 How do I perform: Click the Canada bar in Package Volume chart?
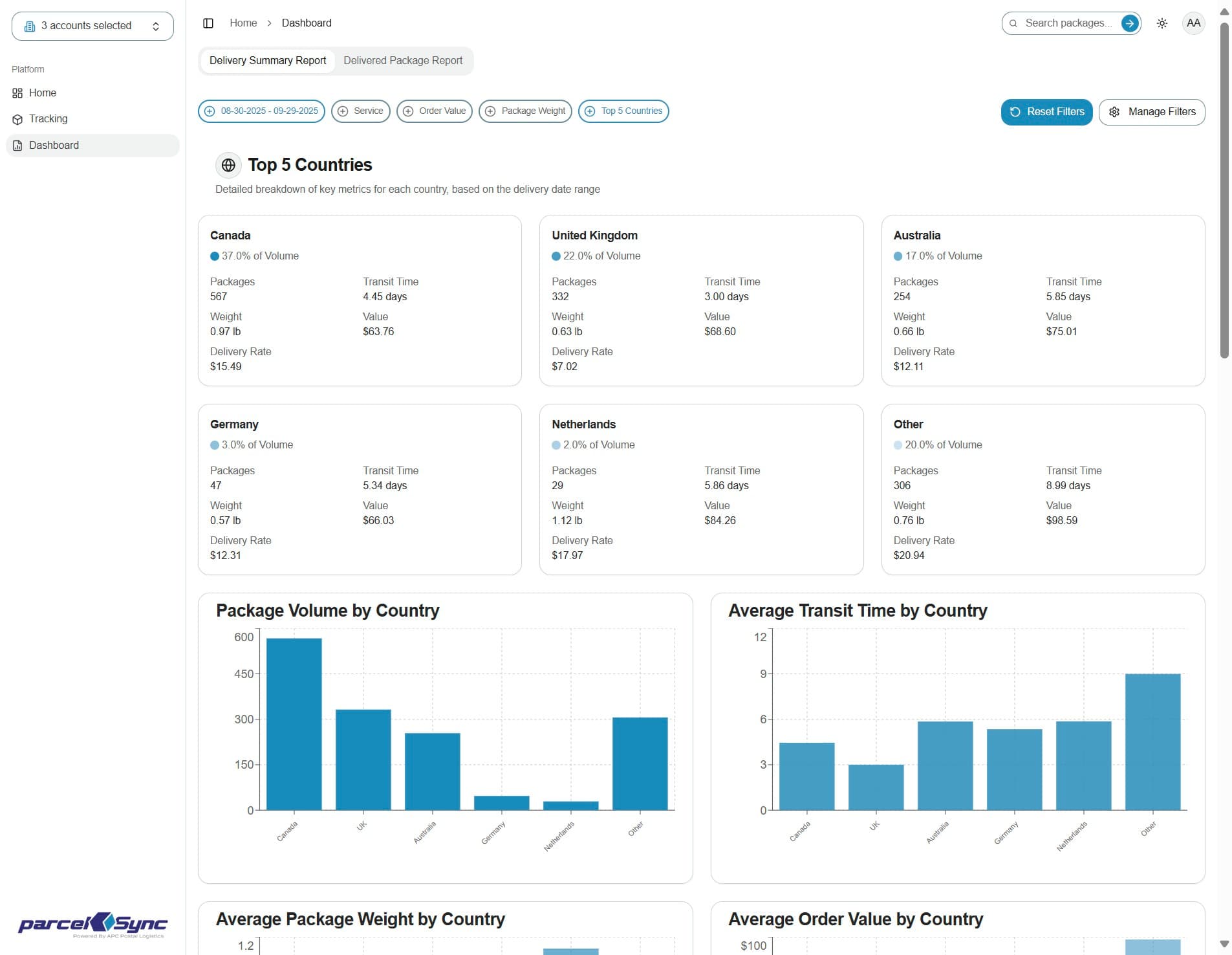click(294, 724)
